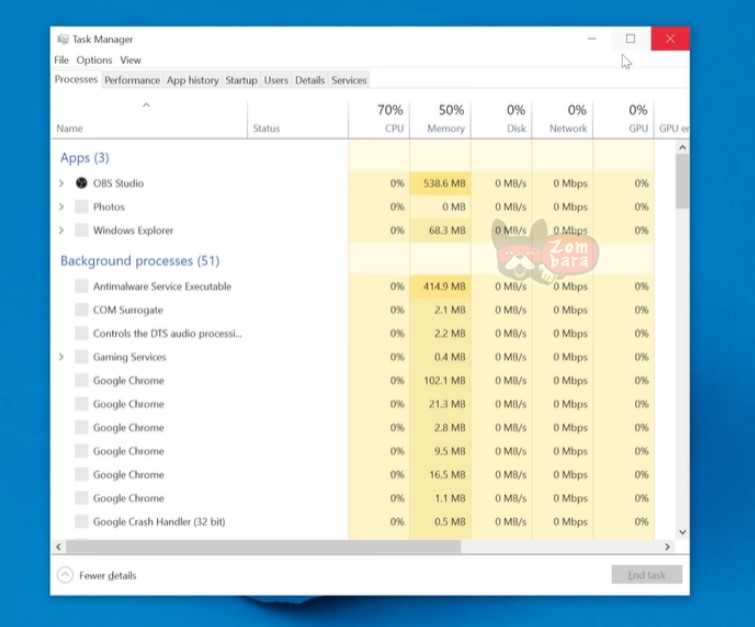Select the Windows Explorer app name

(133, 230)
